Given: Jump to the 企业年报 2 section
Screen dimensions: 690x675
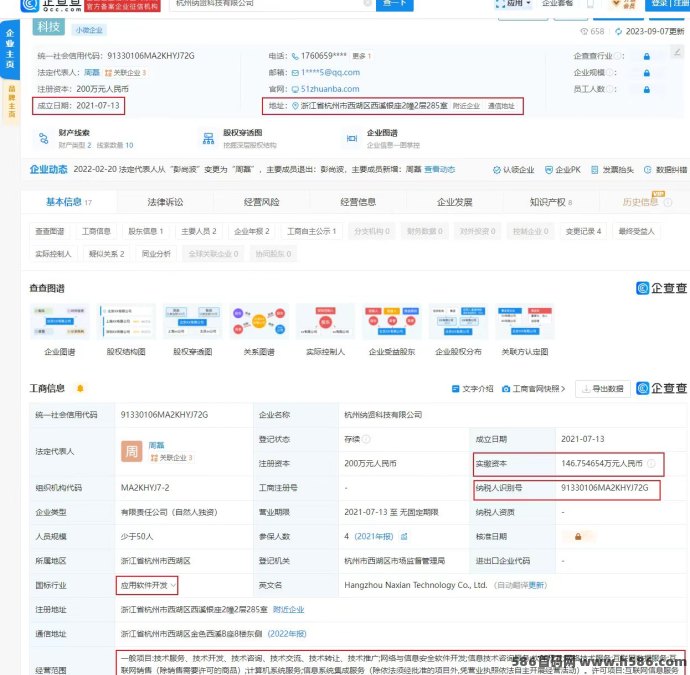Looking at the screenshot, I should 252,231.
